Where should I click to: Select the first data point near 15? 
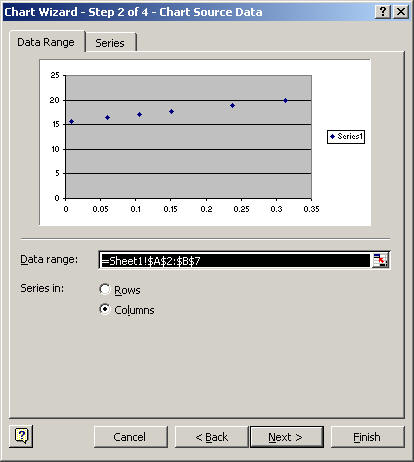click(71, 122)
